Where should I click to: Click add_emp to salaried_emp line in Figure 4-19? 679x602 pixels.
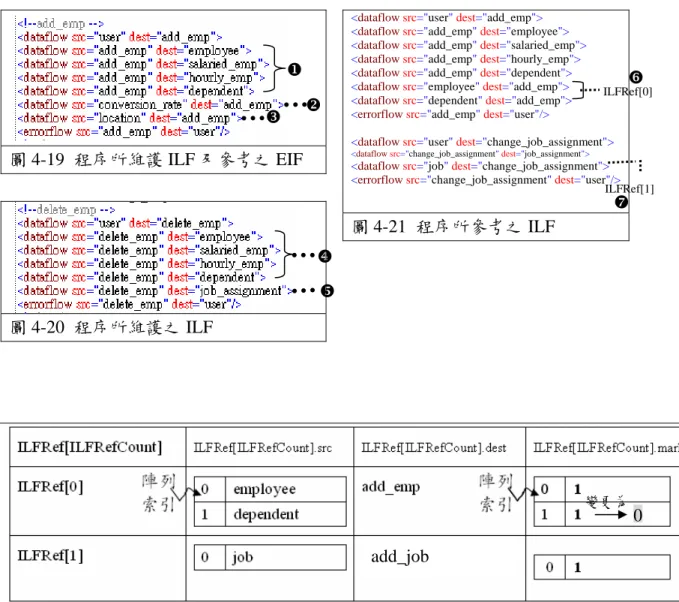143,64
